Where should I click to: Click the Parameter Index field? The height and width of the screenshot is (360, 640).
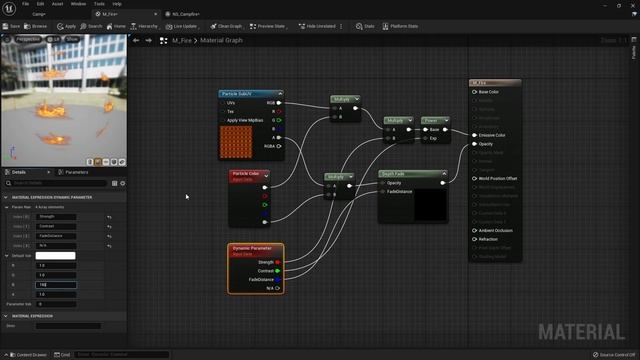pos(56,304)
